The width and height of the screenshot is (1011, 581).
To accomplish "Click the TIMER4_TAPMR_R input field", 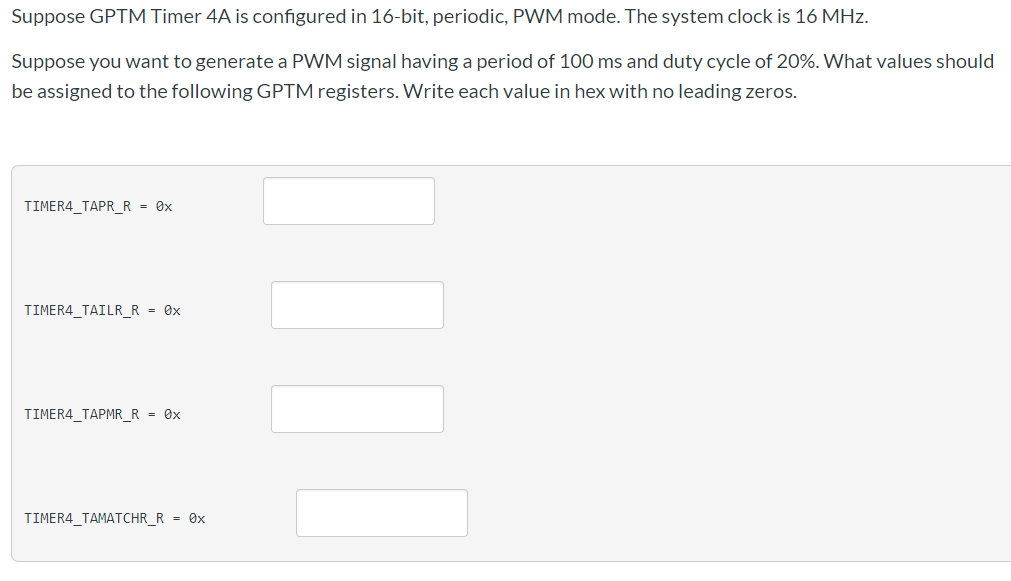I will 357,408.
